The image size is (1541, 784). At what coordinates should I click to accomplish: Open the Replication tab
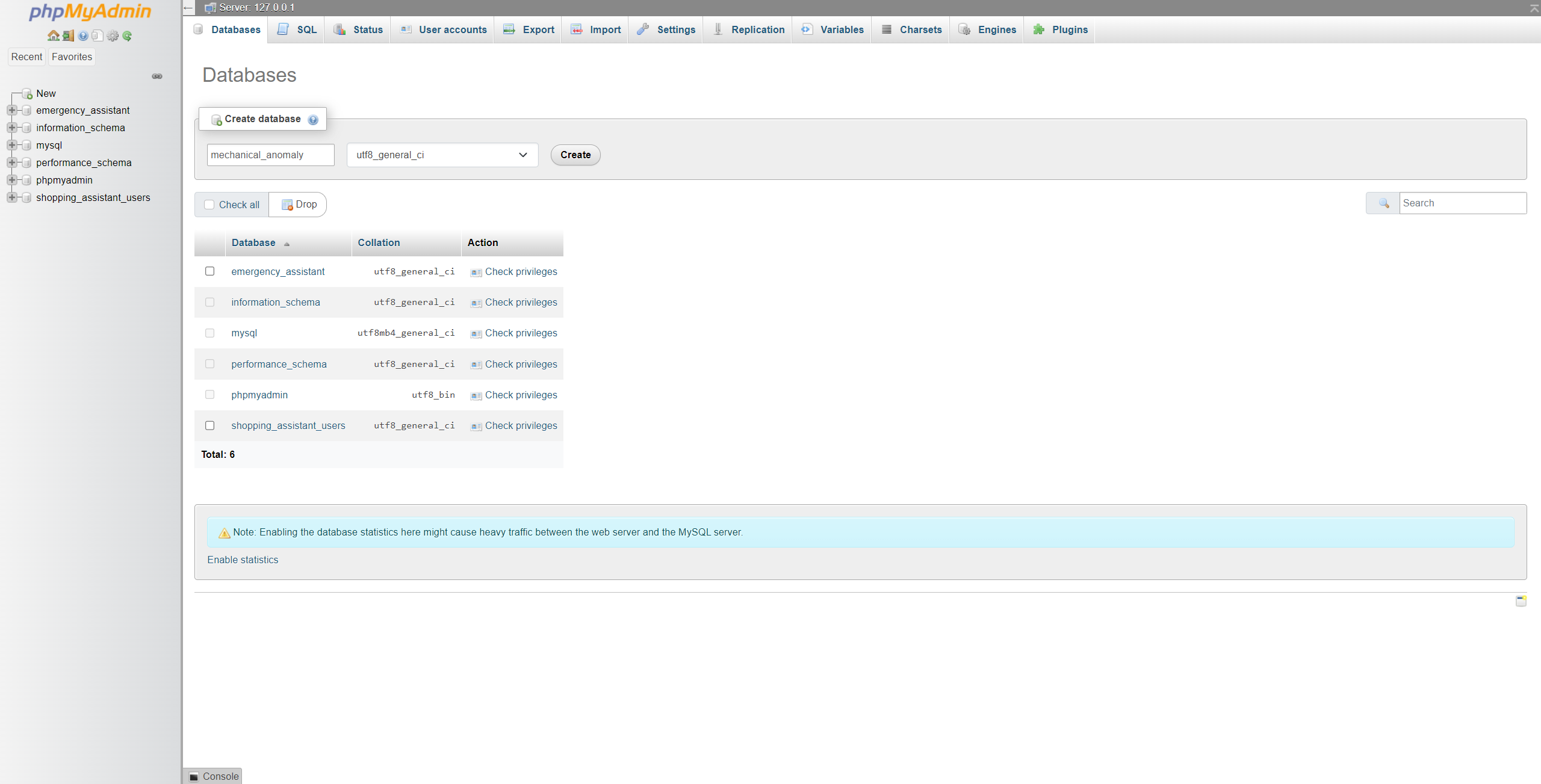pyautogui.click(x=748, y=29)
